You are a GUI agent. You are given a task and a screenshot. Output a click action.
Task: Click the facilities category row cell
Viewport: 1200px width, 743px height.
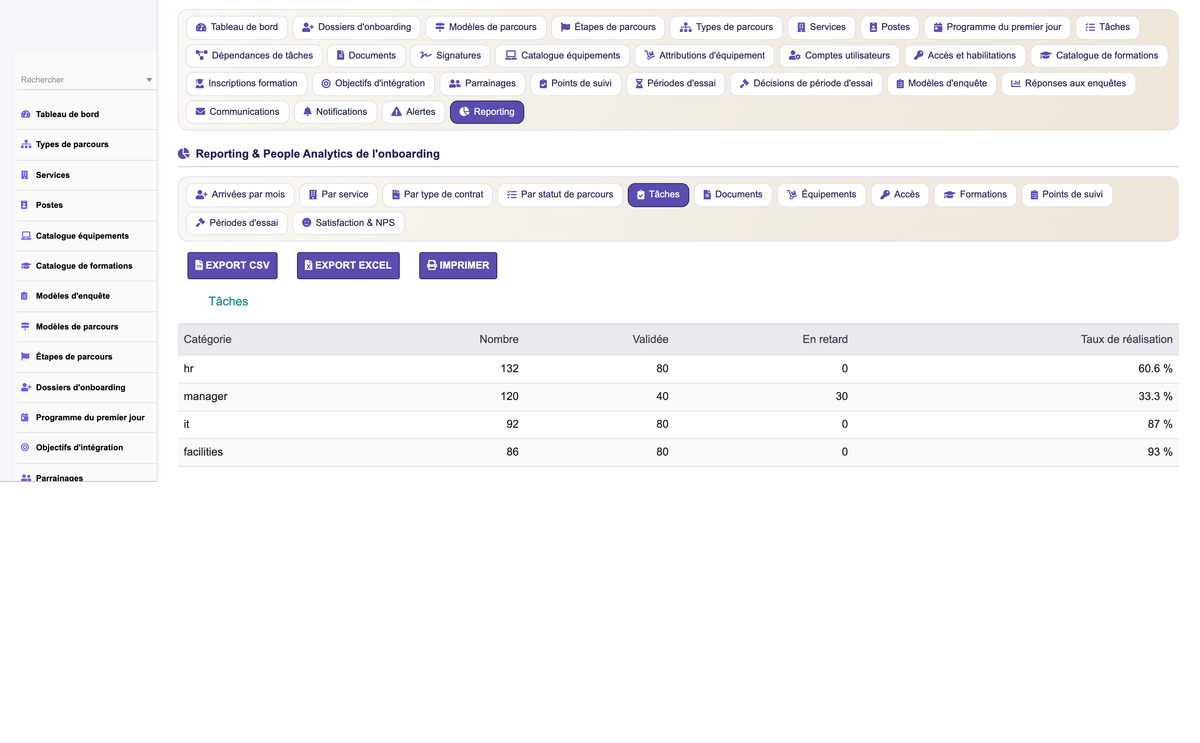pyautogui.click(x=203, y=452)
